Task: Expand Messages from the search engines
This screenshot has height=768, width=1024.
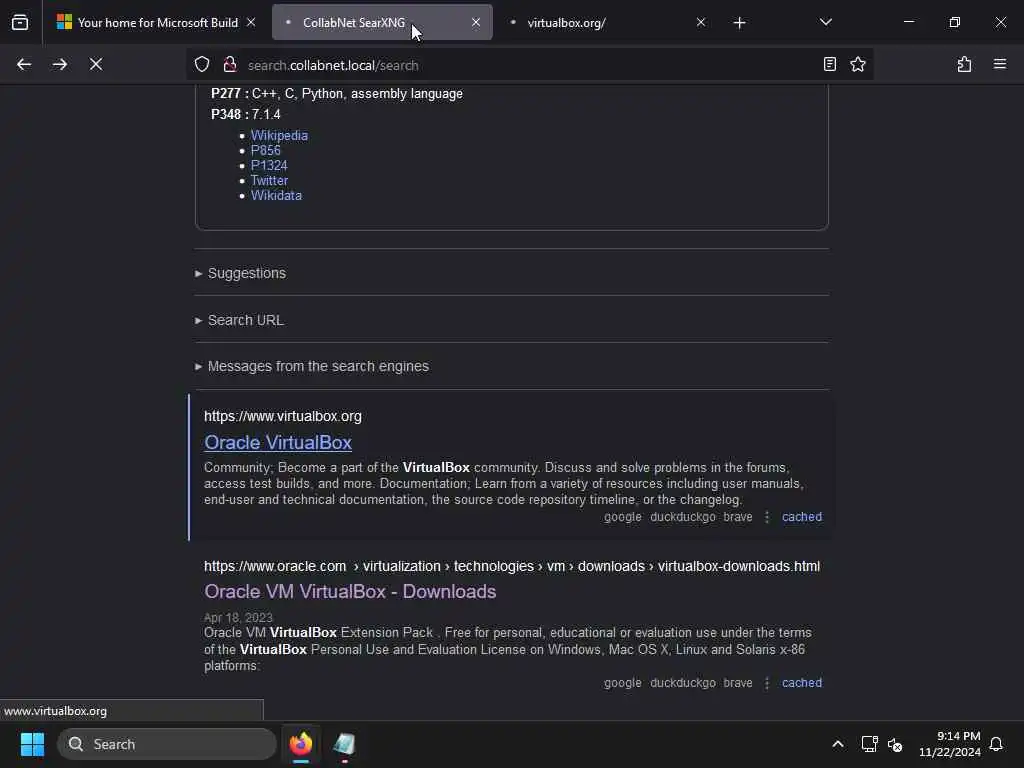Action: pyautogui.click(x=312, y=366)
